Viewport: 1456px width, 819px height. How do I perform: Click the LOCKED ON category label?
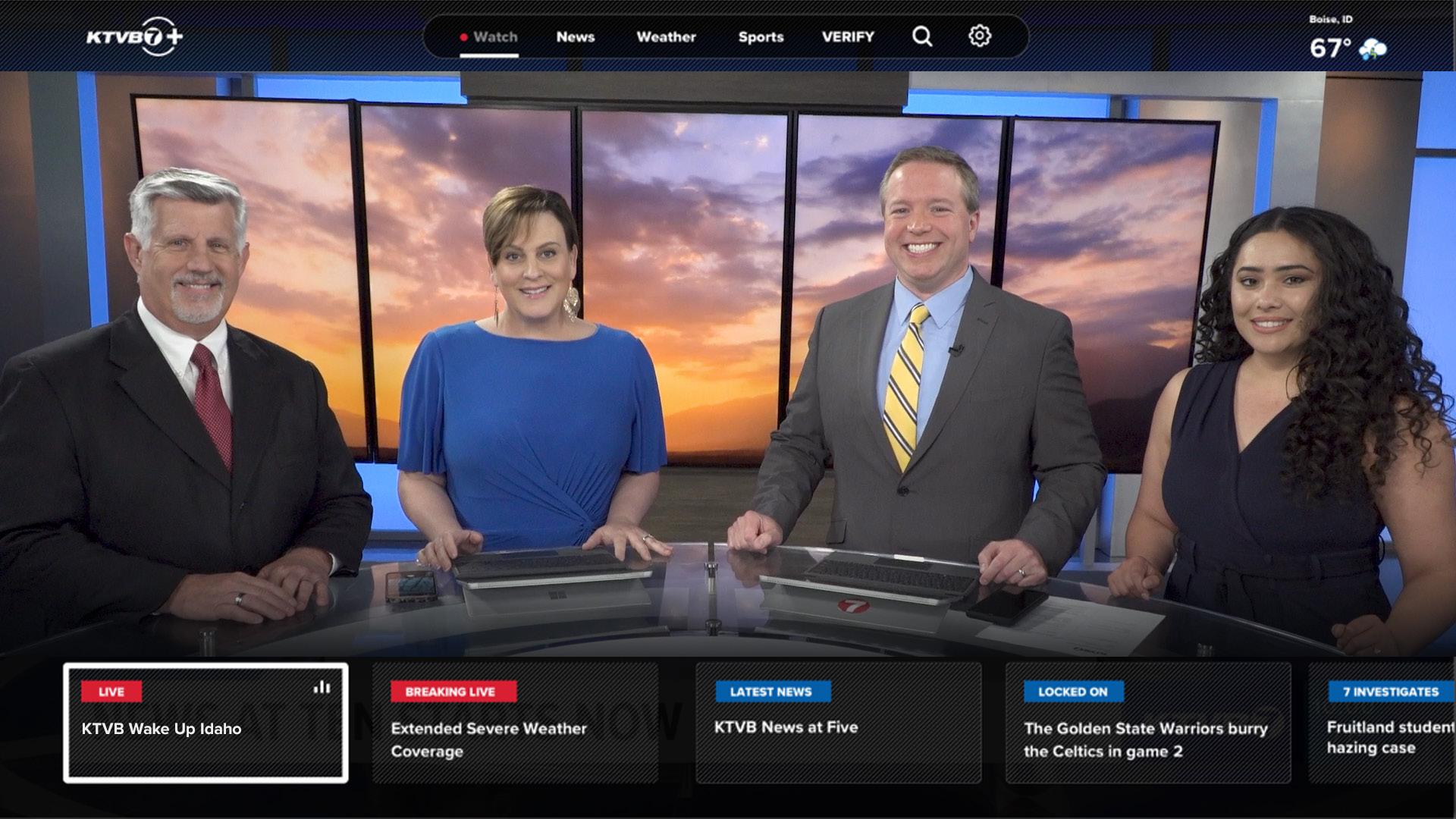(1072, 692)
